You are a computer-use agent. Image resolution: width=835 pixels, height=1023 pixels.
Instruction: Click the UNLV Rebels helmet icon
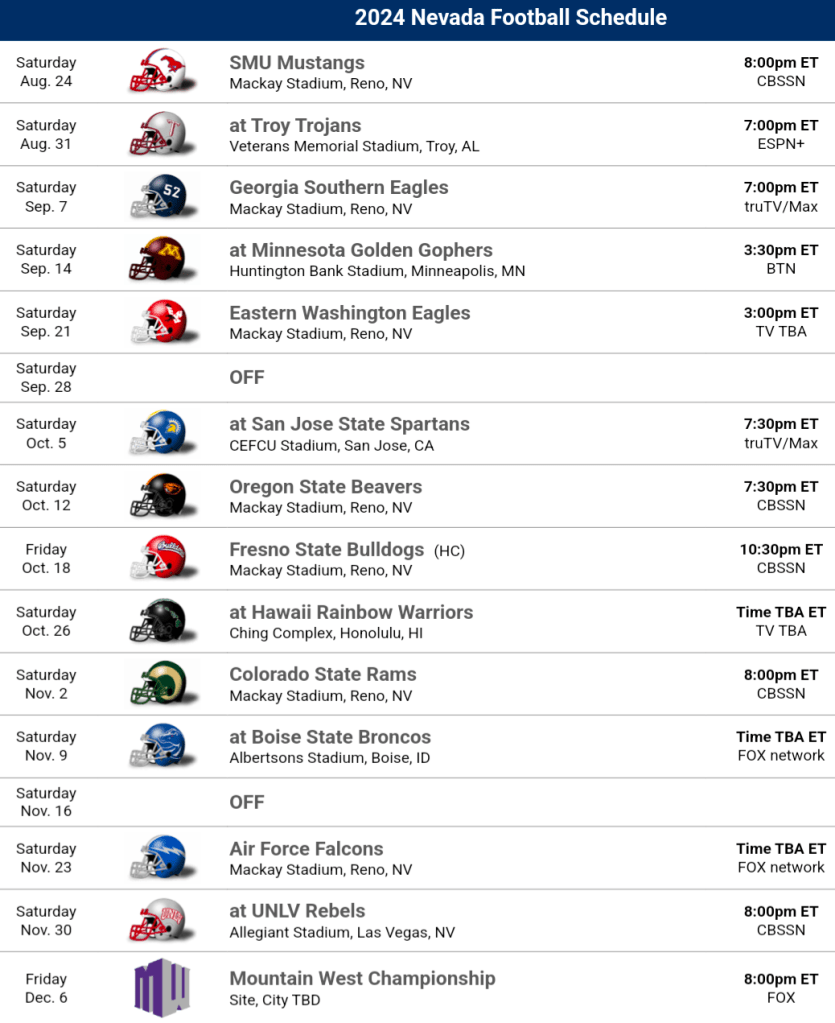coord(159,921)
